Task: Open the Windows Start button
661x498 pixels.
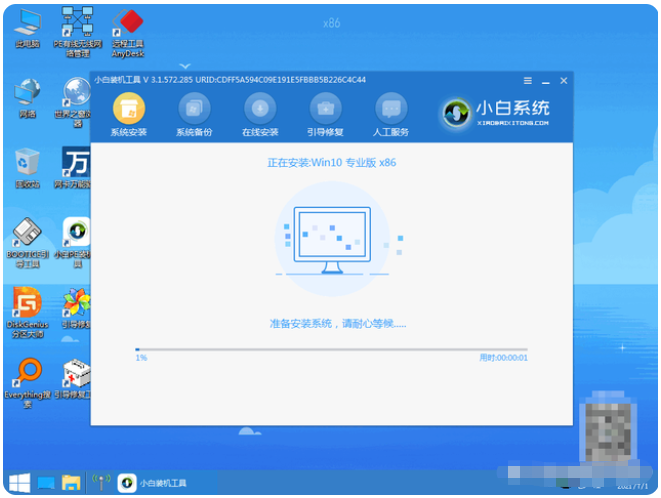Action: (19, 483)
